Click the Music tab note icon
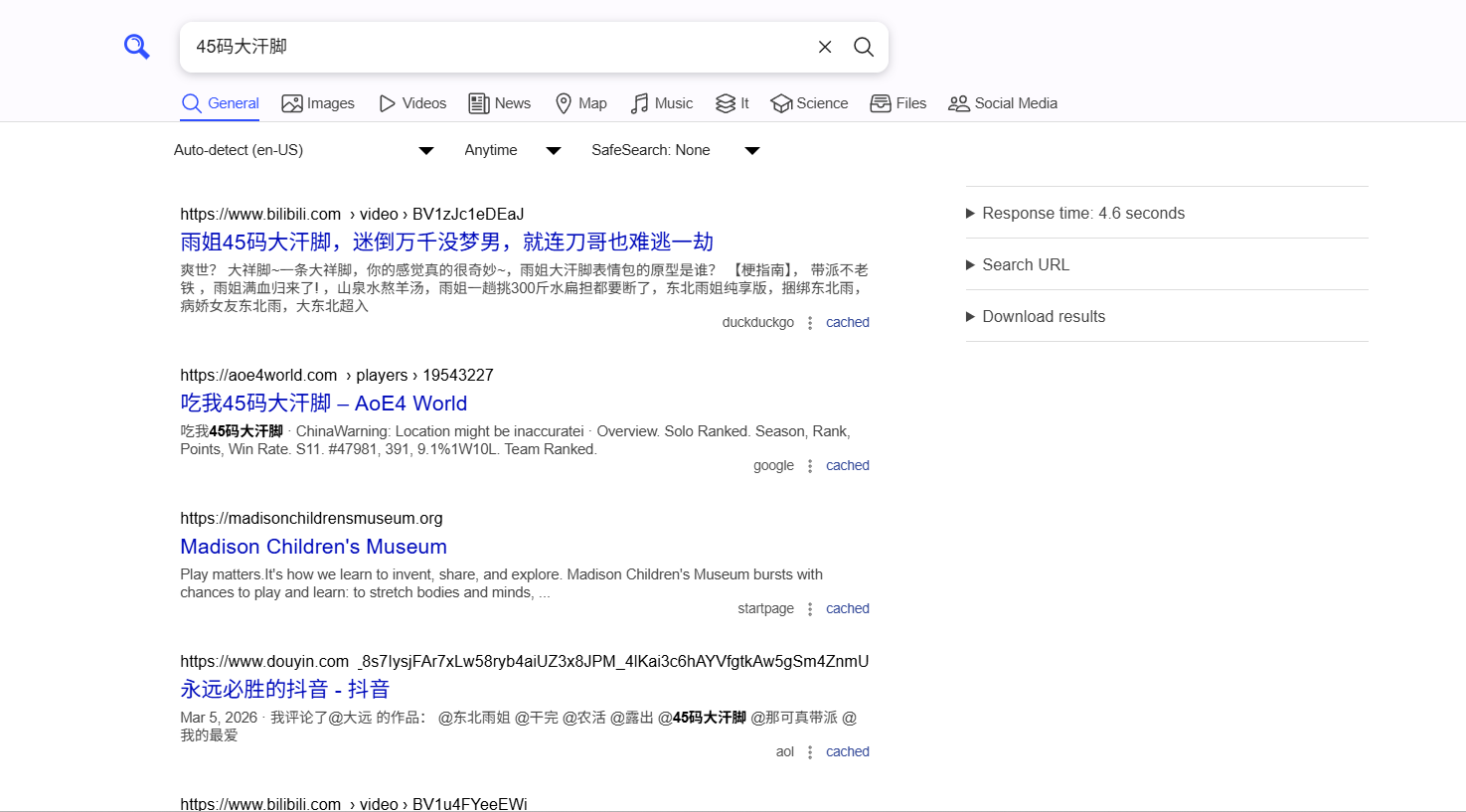This screenshot has width=1466, height=812. click(x=640, y=103)
